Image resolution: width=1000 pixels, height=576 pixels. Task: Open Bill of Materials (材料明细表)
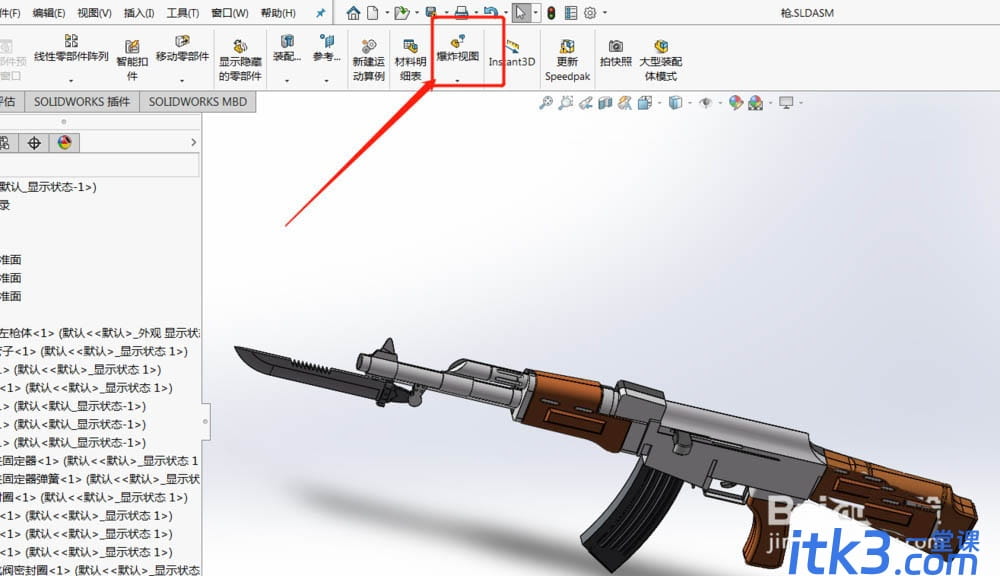click(x=410, y=61)
